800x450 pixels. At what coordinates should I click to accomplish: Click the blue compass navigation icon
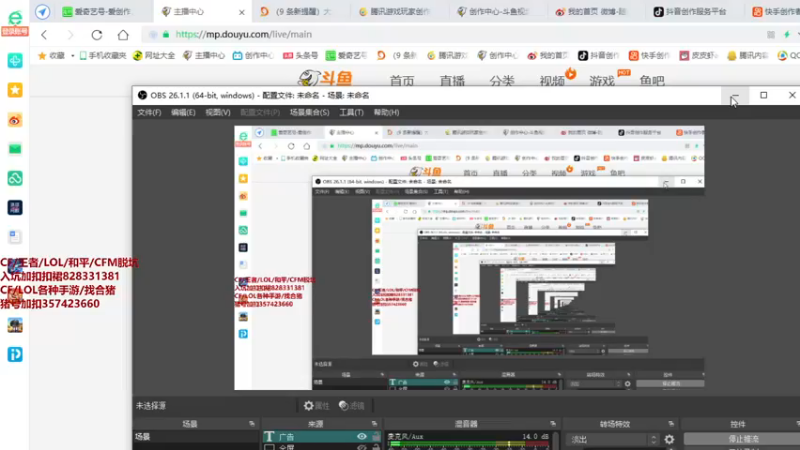click(43, 11)
